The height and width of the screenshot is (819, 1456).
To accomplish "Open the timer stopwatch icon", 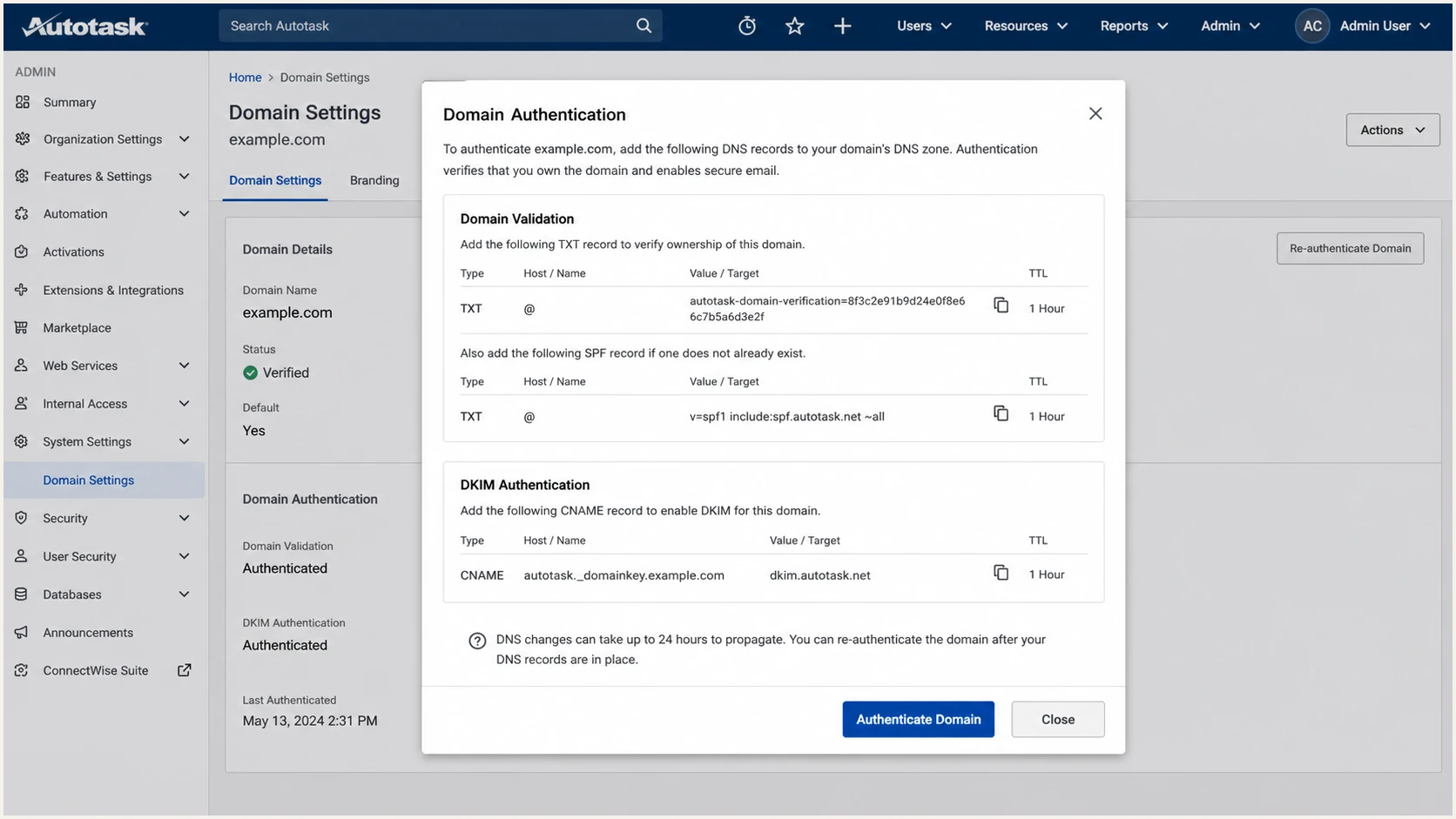I will tap(747, 26).
